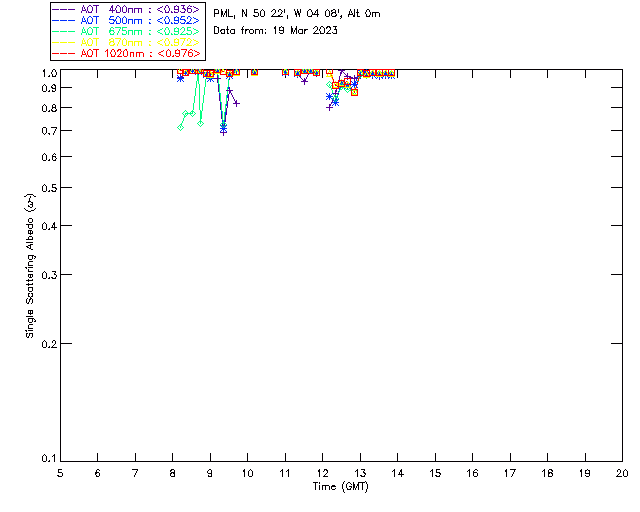Click the purple plus marker at 0.8 near 12:10
The width and height of the screenshot is (640, 512).
(x=329, y=107)
